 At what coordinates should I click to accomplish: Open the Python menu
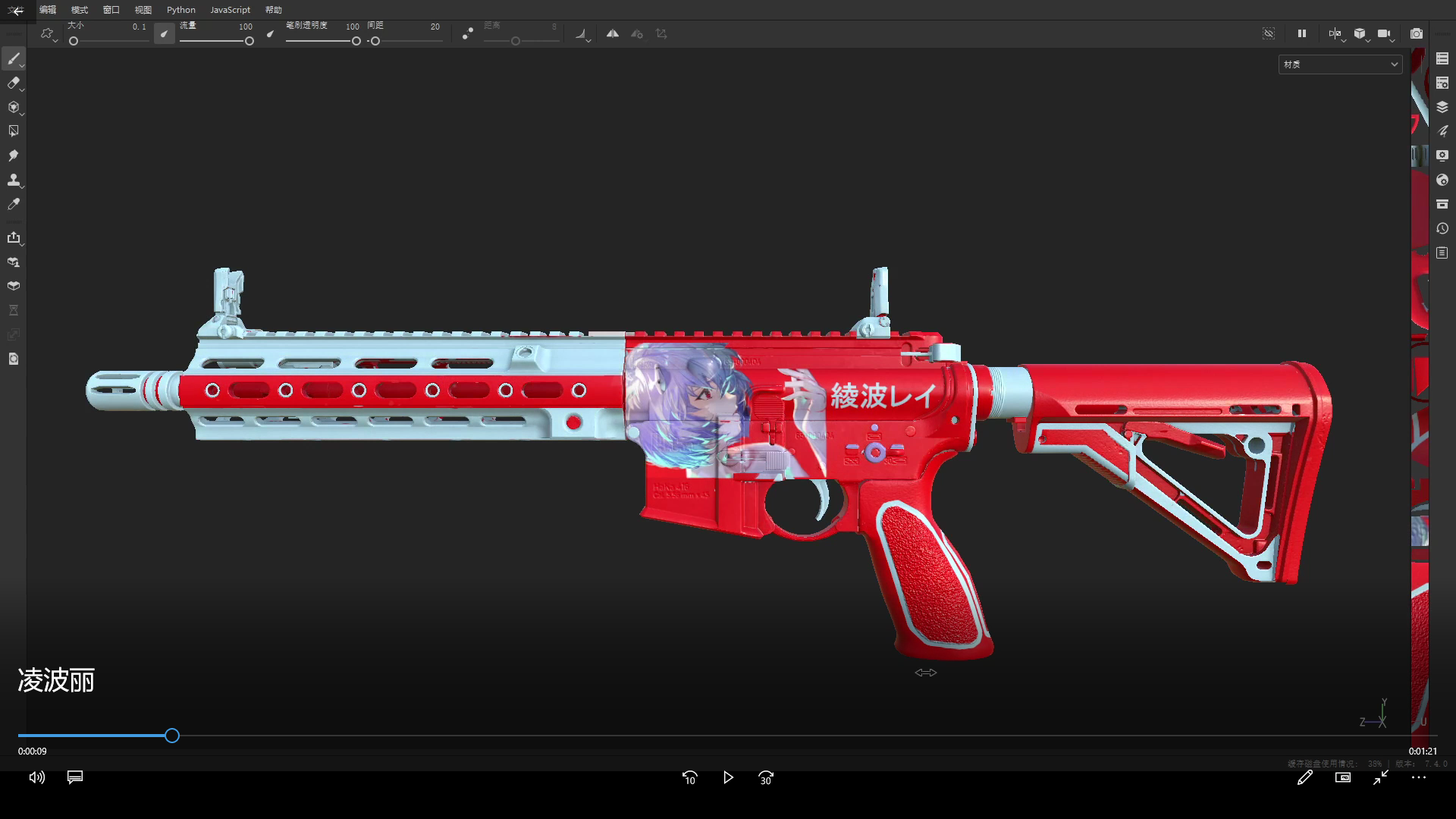(181, 10)
